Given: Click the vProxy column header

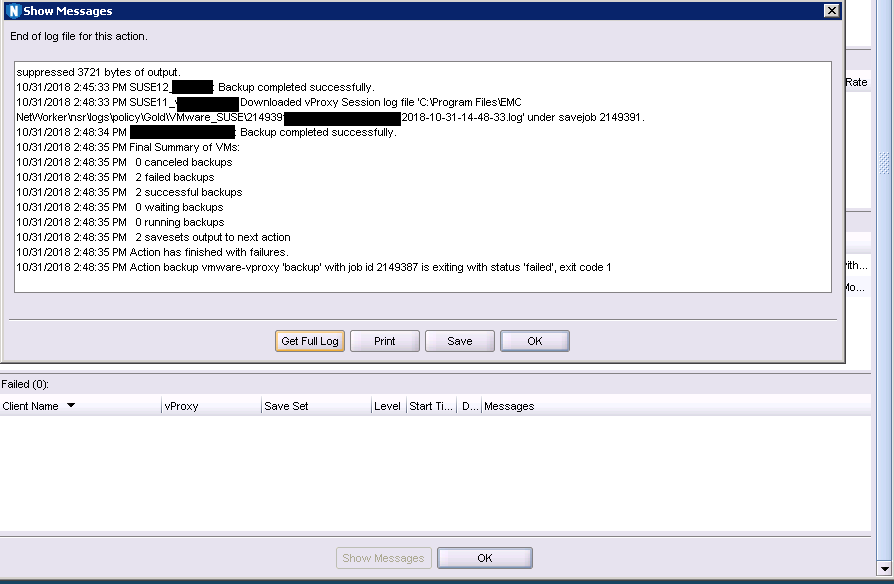Looking at the screenshot, I should pyautogui.click(x=211, y=406).
